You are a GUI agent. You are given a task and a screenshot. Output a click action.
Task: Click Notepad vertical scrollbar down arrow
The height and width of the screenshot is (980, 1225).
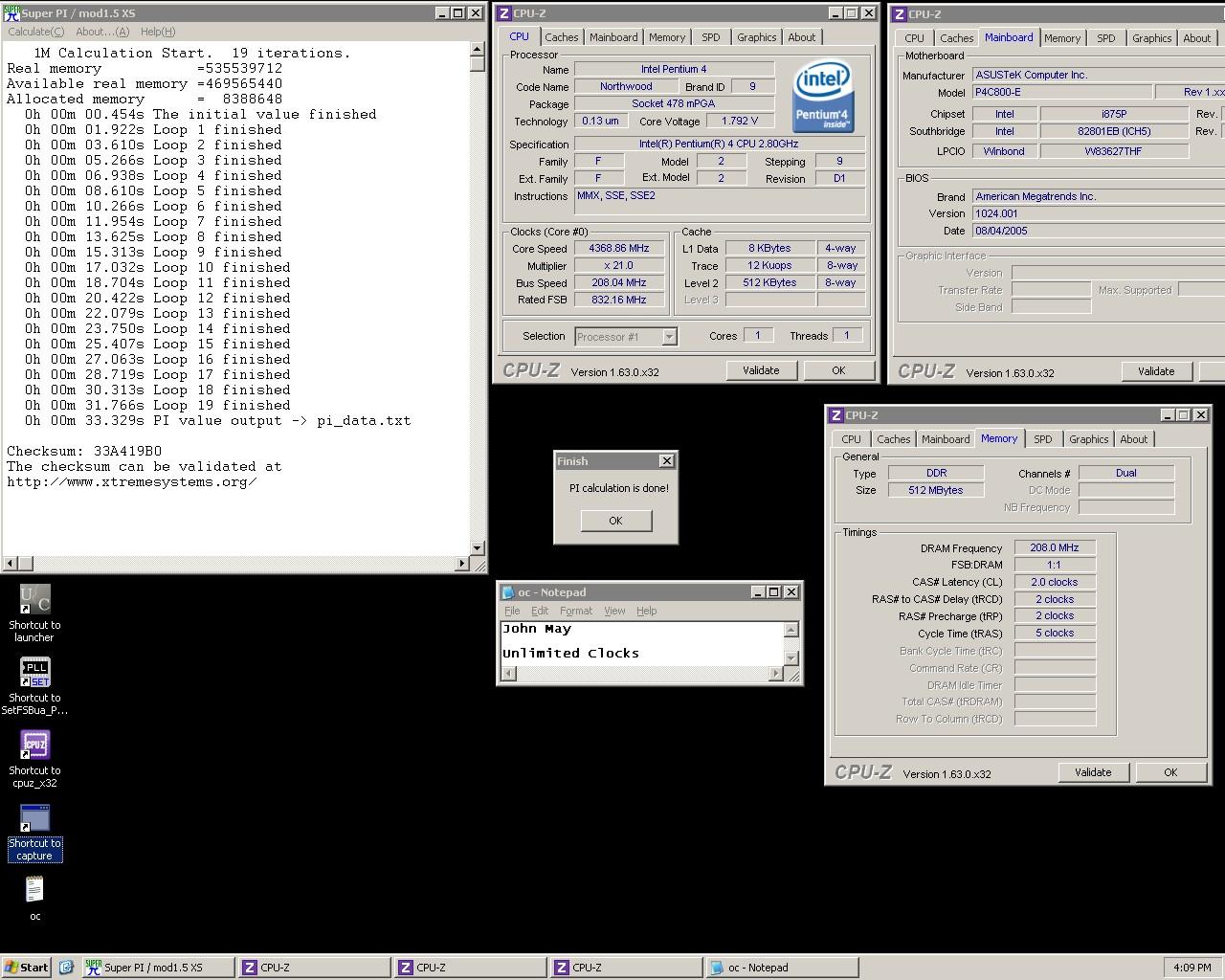click(791, 657)
